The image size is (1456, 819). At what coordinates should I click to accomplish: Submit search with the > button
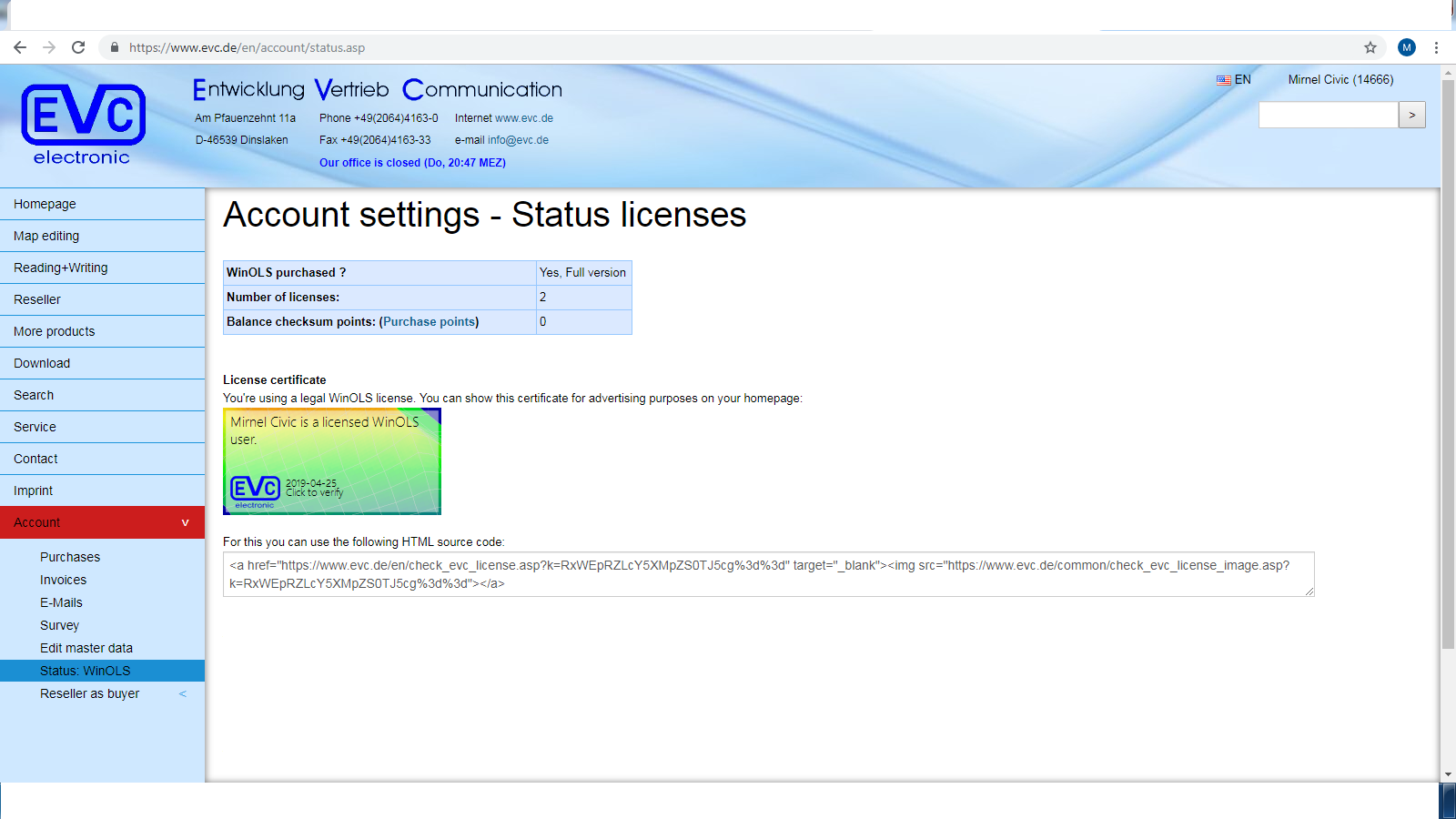pyautogui.click(x=1412, y=115)
